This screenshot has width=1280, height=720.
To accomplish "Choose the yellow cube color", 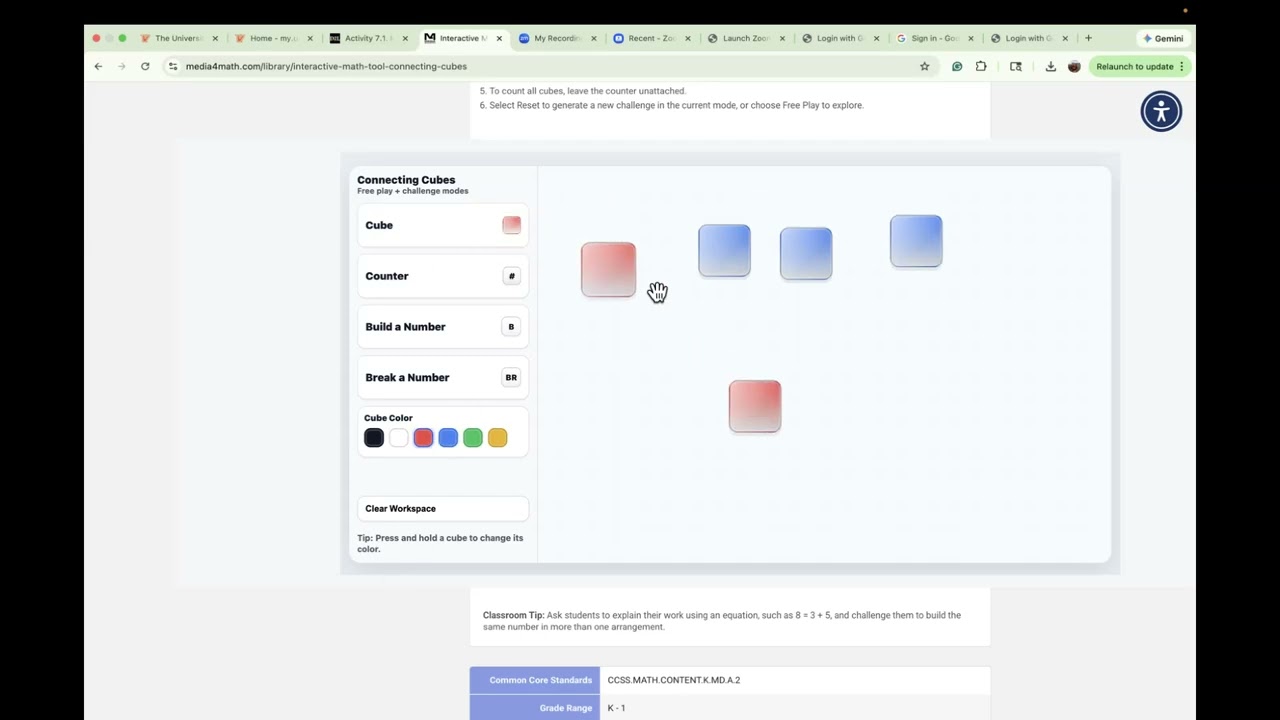I will click(497, 438).
